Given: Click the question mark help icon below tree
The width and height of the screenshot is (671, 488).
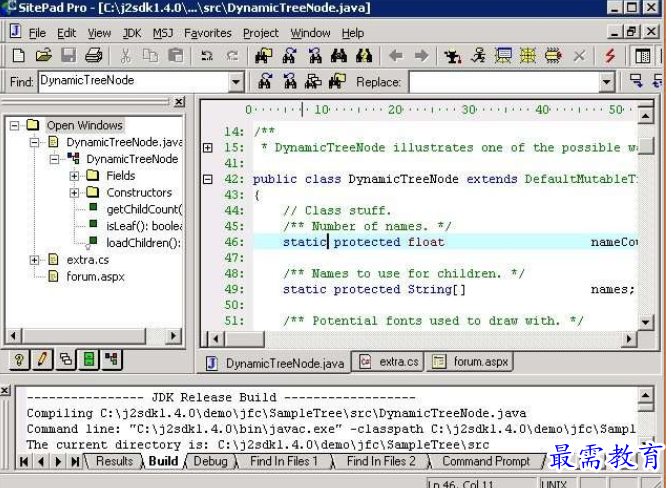Looking at the screenshot, I should [19, 360].
